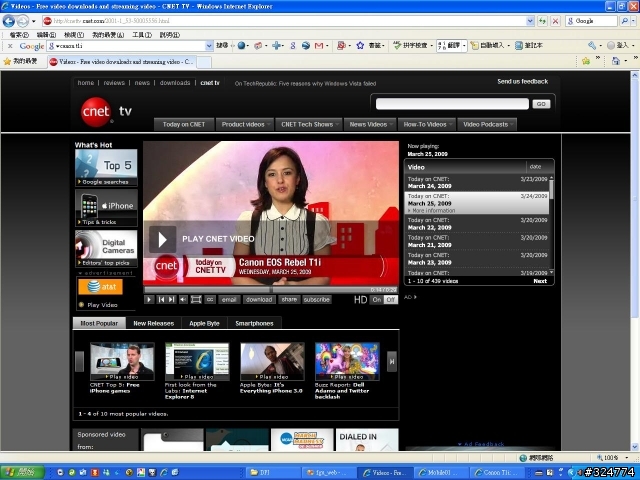Refresh the page using the green arrows icon
The width and height of the screenshot is (640, 480).
[542, 21]
